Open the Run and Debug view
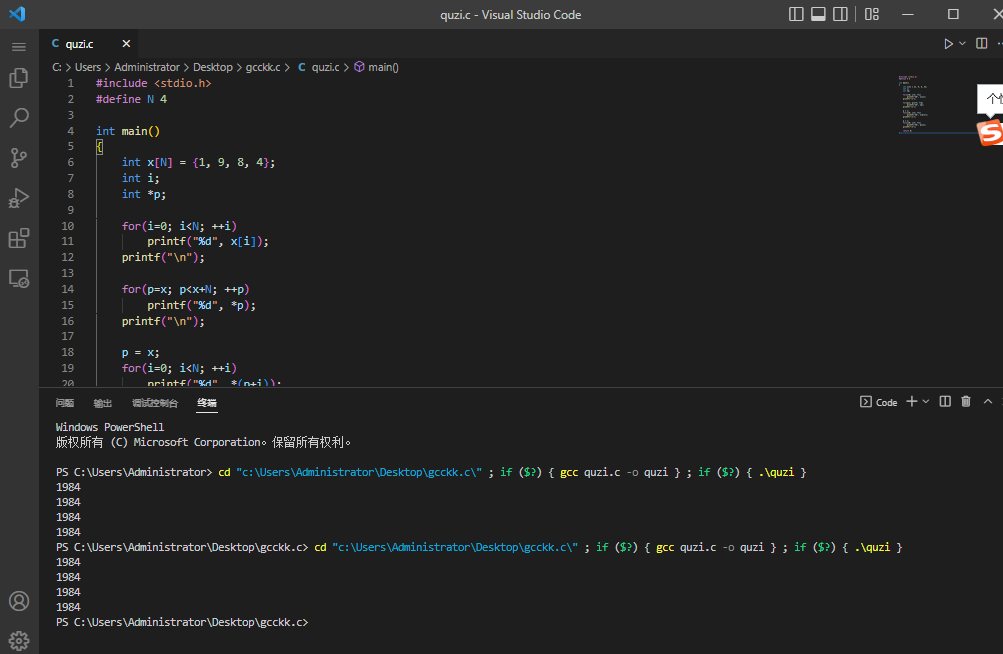1003x654 pixels. [x=19, y=198]
